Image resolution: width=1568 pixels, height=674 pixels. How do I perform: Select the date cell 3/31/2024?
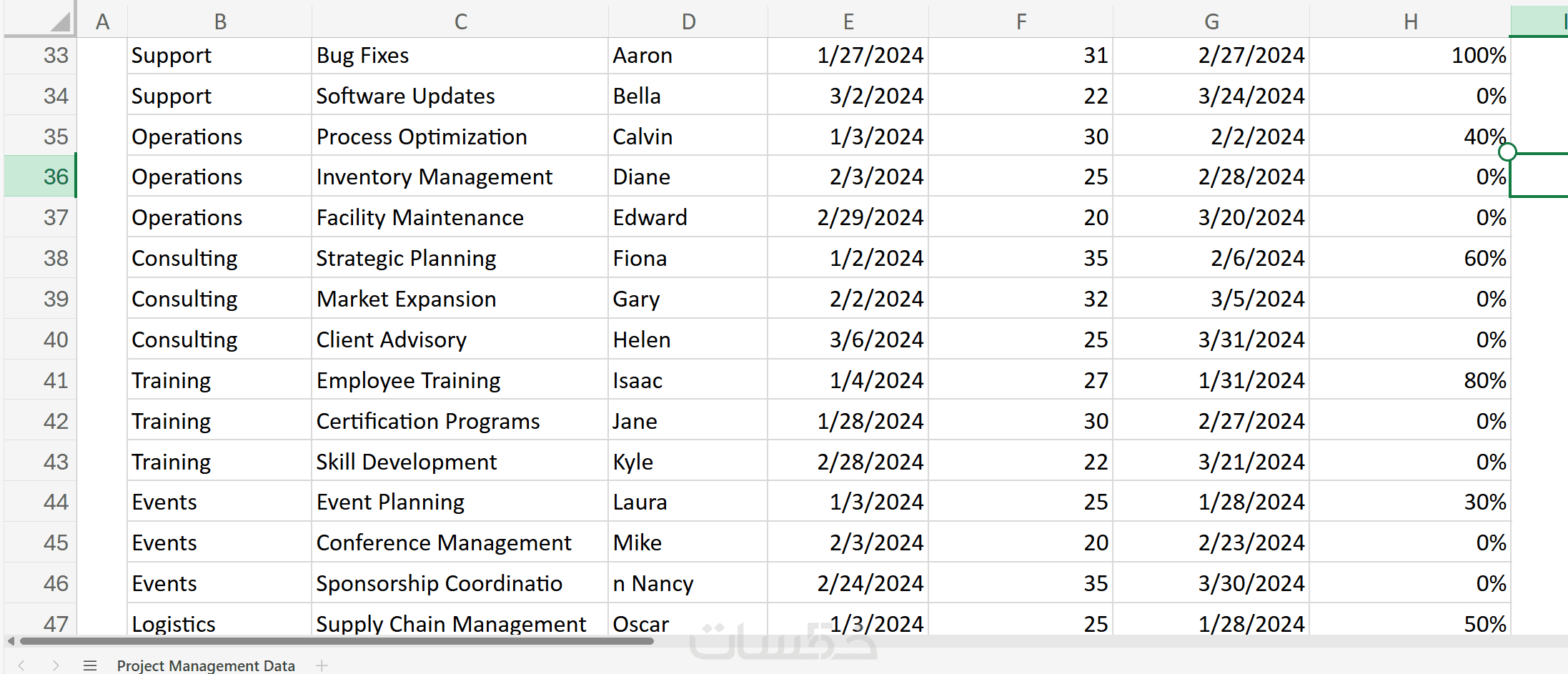1211,340
